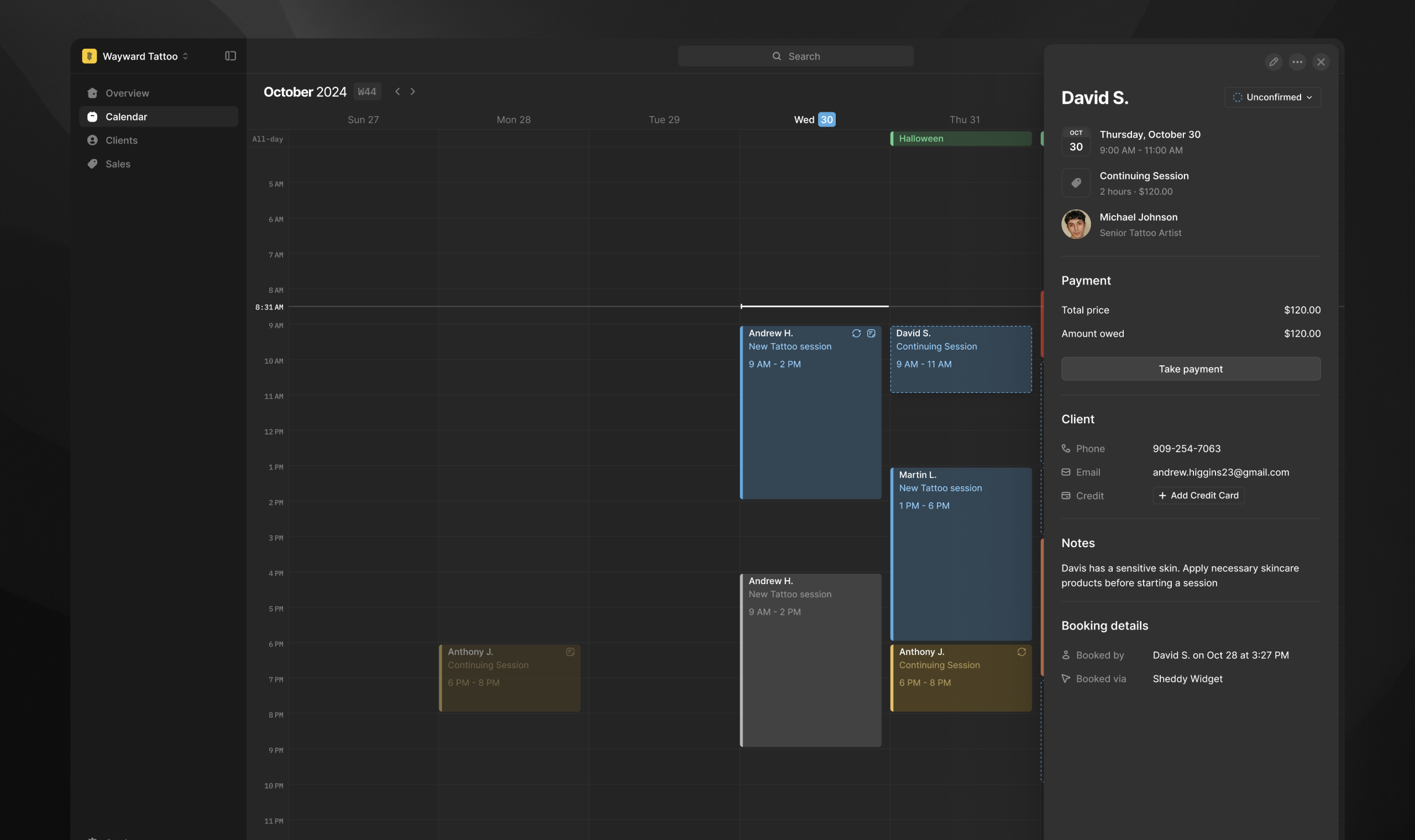The height and width of the screenshot is (840, 1415).
Task: Click the Add Credit Card button
Action: click(1198, 495)
